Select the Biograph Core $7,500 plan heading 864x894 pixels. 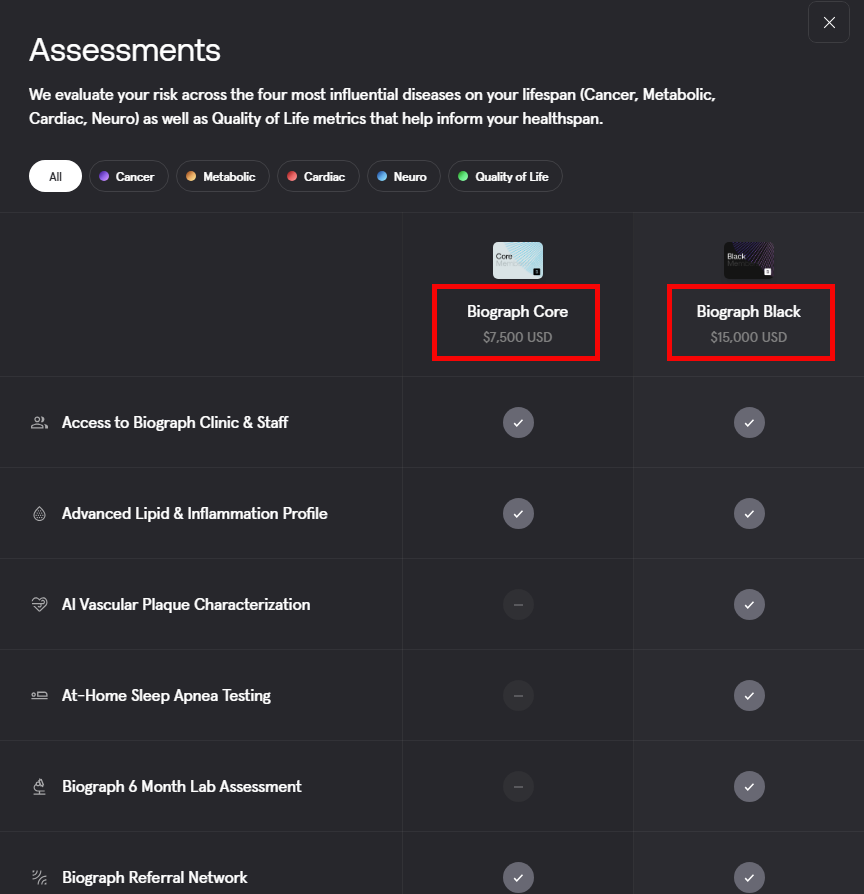[x=517, y=323]
